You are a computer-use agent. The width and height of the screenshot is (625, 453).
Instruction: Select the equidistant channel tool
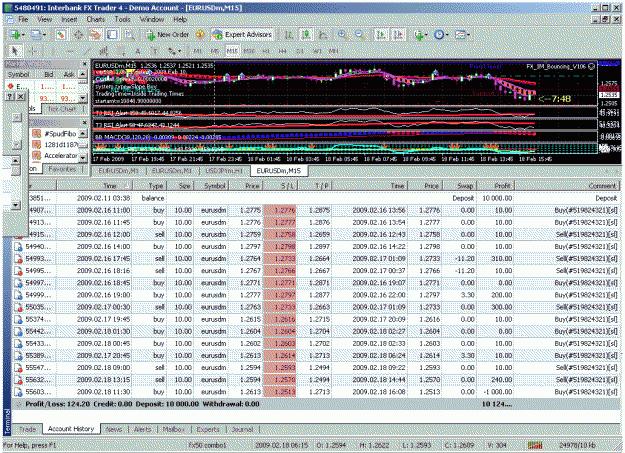coord(104,51)
